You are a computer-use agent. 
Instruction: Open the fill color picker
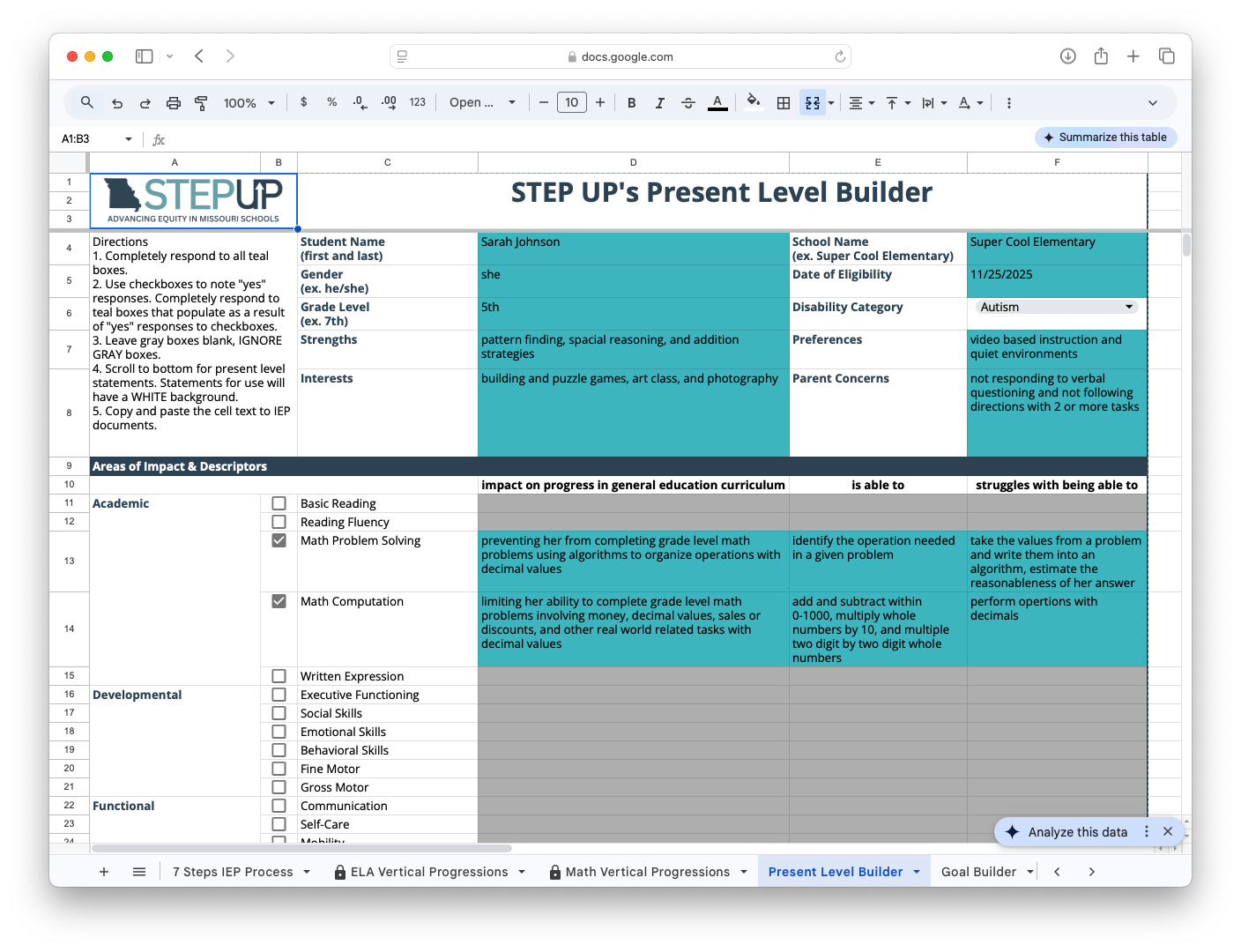754,101
